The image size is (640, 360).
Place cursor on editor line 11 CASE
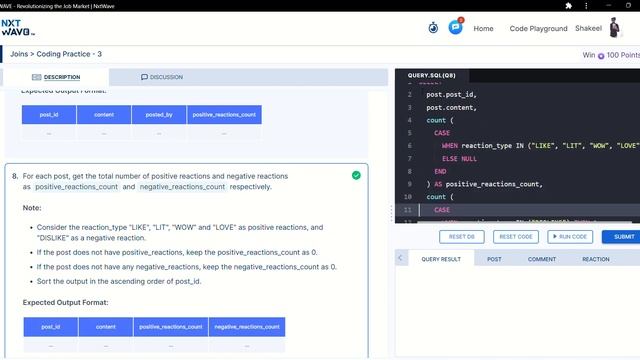coord(442,210)
